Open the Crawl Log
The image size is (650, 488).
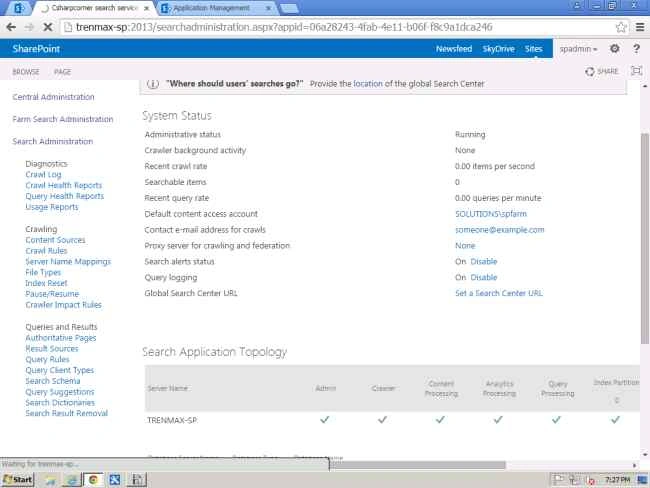[x=43, y=175]
